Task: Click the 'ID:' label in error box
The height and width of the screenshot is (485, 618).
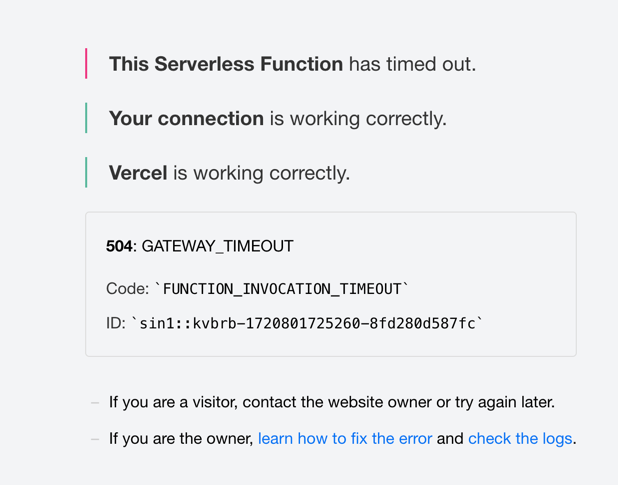Action: click(x=116, y=323)
